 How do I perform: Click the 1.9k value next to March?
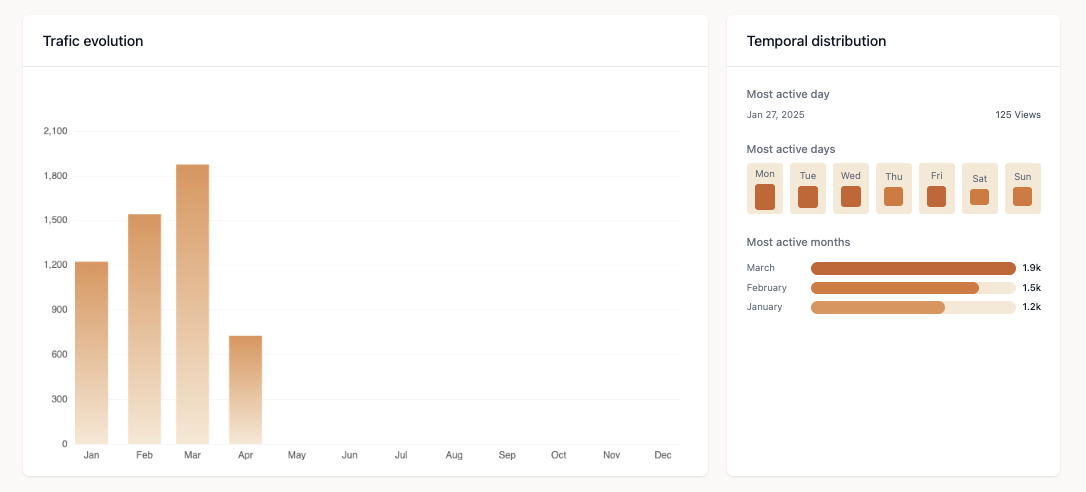(1031, 268)
